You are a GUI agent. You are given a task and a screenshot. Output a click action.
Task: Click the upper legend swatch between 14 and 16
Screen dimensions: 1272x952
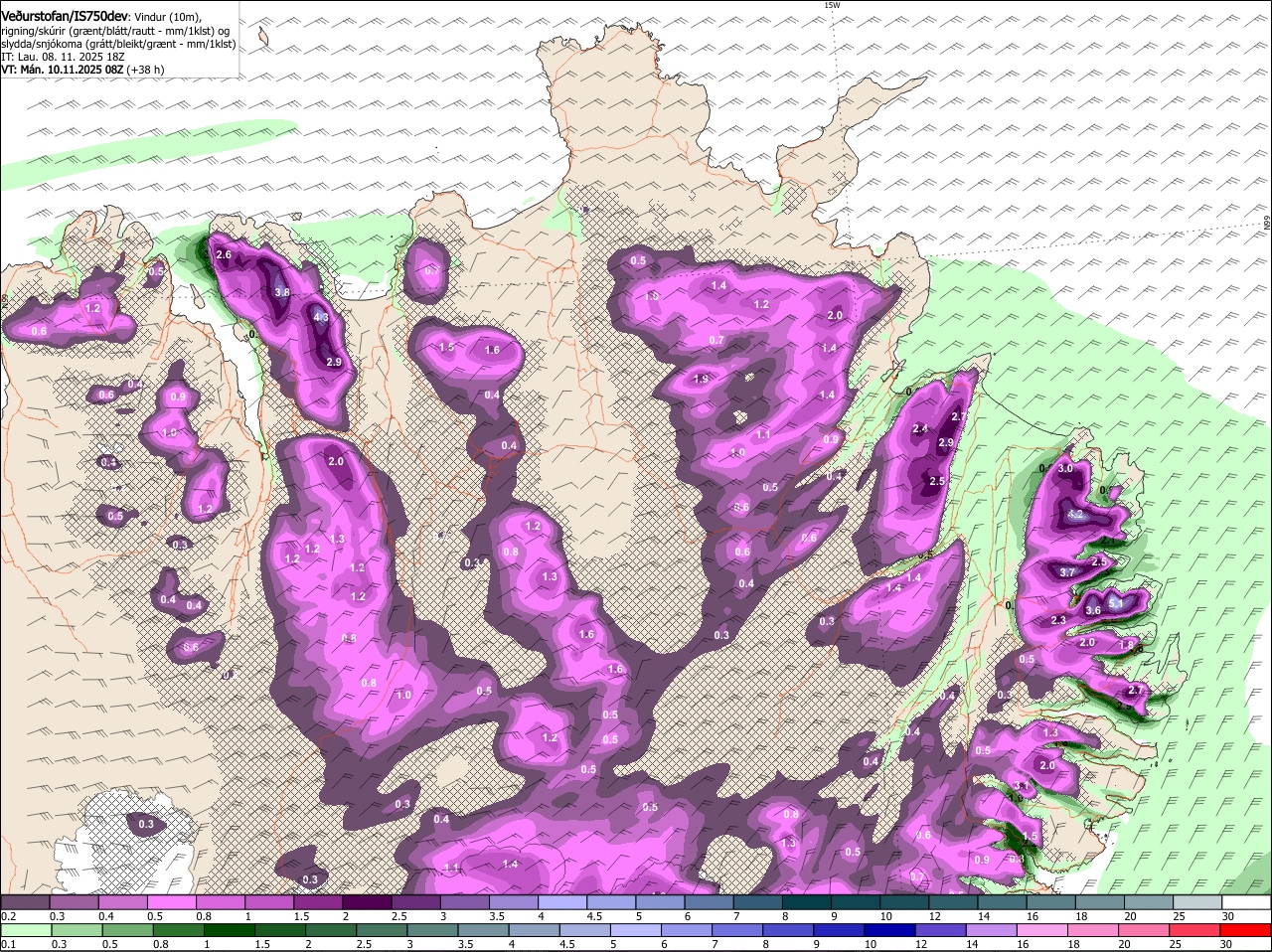tap(1003, 902)
